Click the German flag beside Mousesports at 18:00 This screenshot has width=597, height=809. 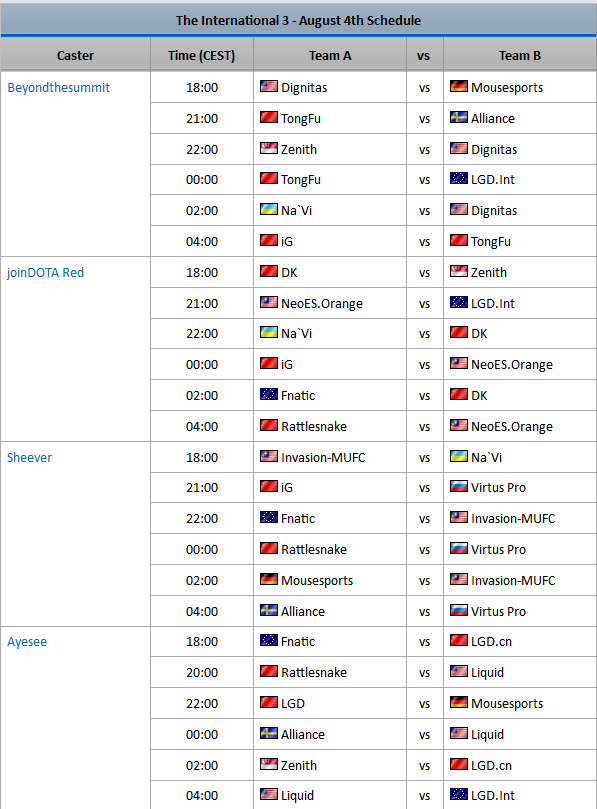(x=459, y=86)
